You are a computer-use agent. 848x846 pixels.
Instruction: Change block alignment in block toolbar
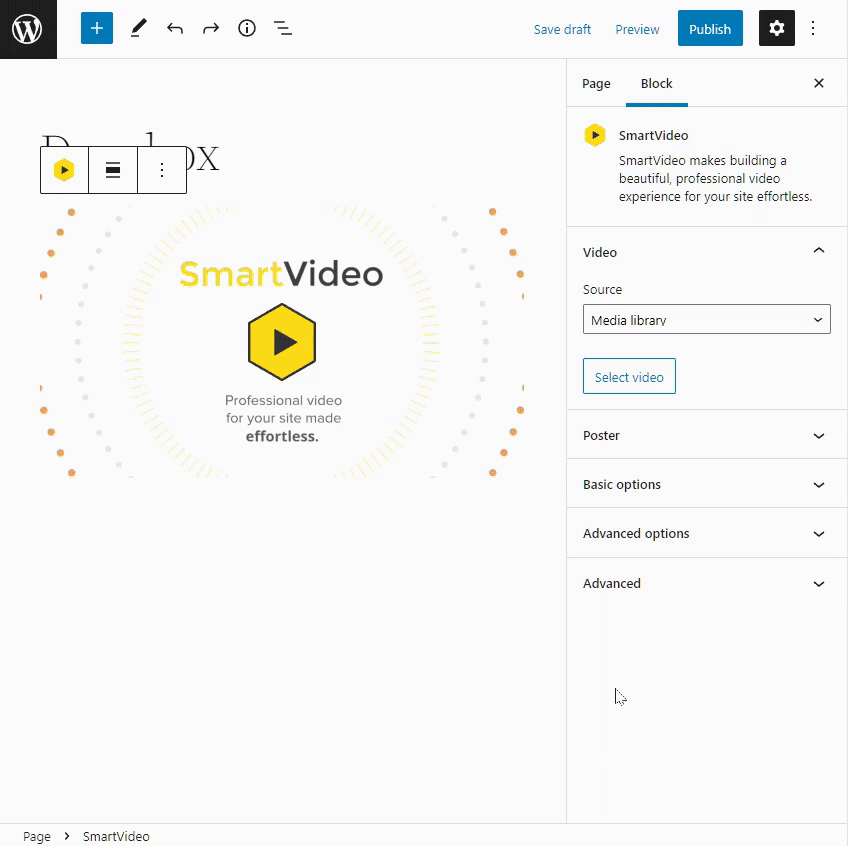[113, 170]
